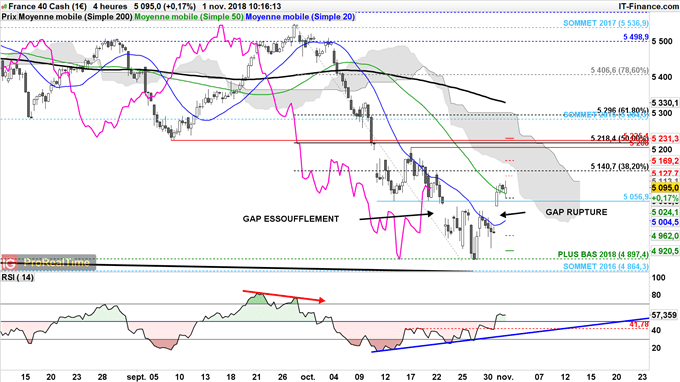The image size is (680, 382).
Task: Select the 5 296 (61,80%) Fibonacci label
Action: [x=623, y=110]
